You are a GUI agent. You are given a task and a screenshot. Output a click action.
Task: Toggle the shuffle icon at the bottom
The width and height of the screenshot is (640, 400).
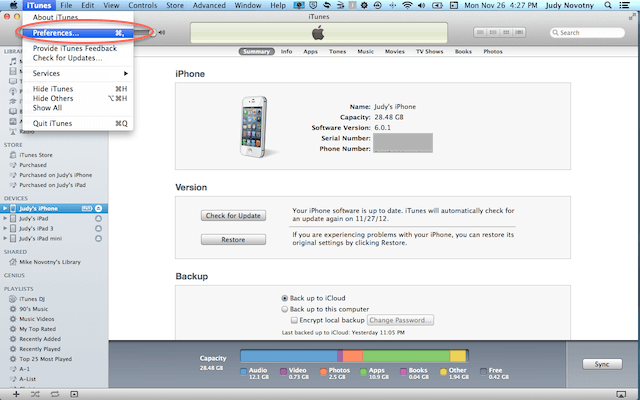click(35, 394)
